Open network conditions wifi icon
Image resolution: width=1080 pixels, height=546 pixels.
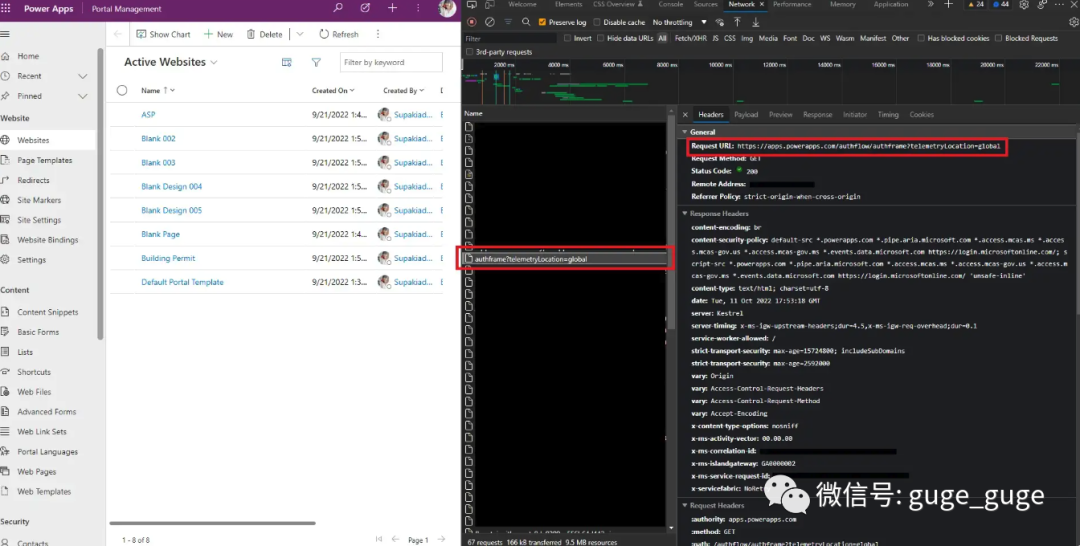(x=720, y=22)
